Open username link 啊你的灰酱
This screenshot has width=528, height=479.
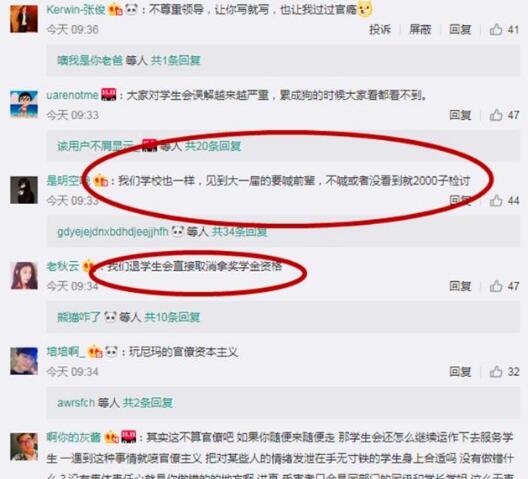point(74,437)
